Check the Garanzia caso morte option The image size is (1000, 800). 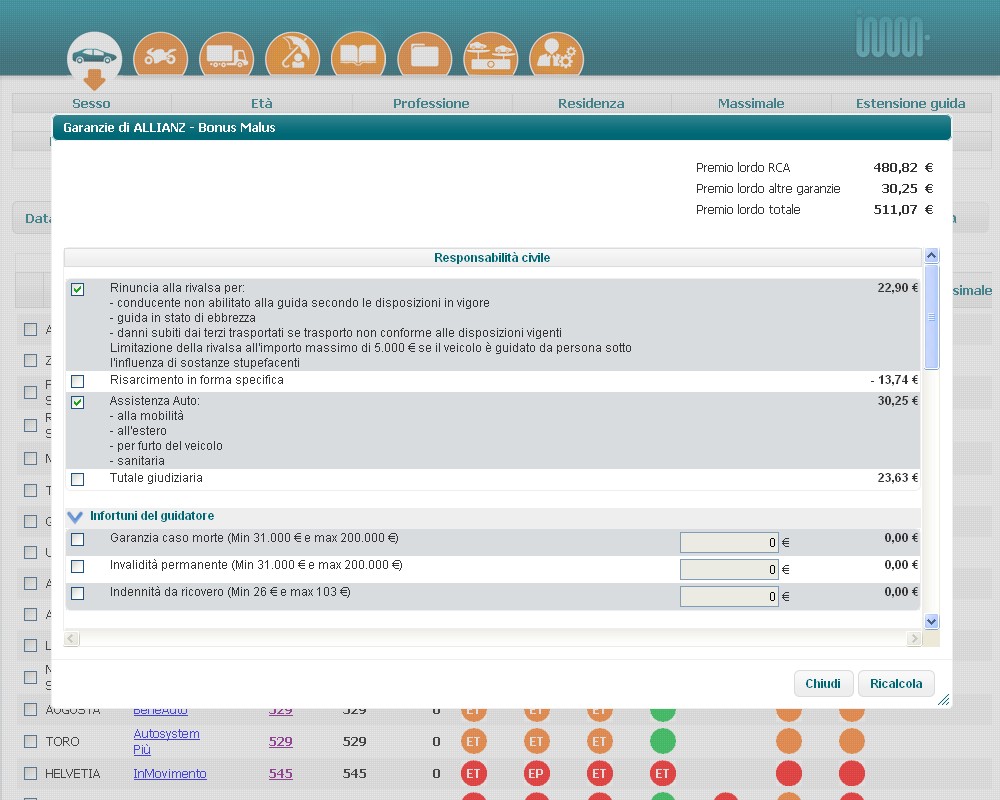78,540
